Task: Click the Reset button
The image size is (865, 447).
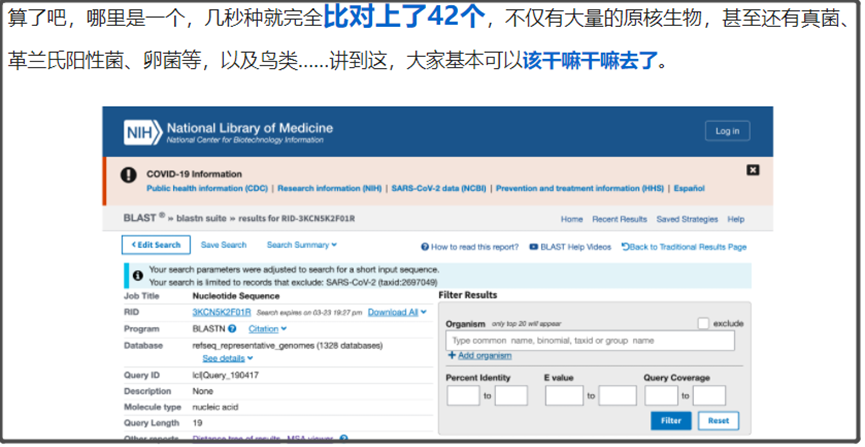Action: click(x=718, y=421)
